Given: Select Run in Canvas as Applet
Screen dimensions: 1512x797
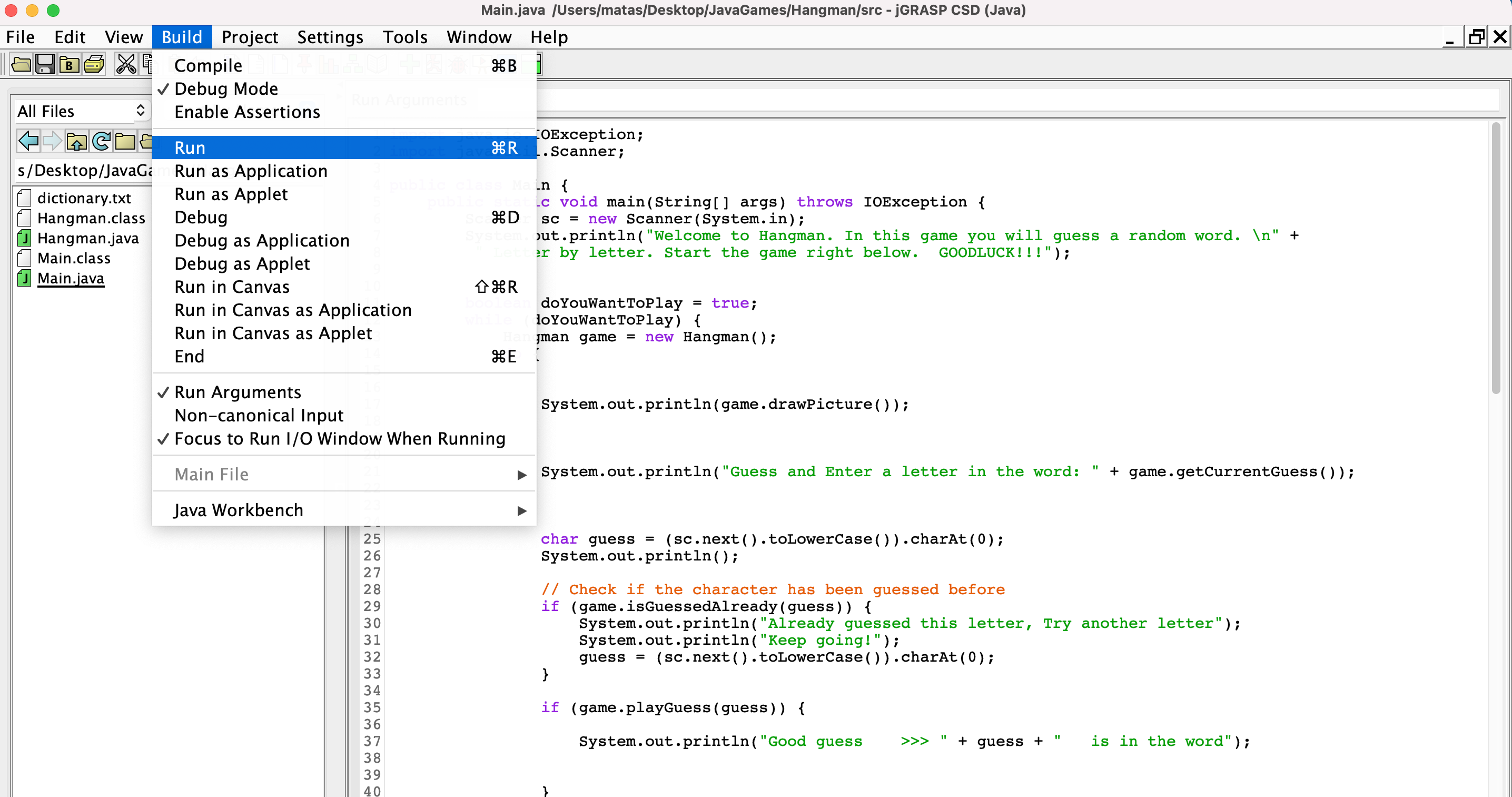Looking at the screenshot, I should pos(344,333).
